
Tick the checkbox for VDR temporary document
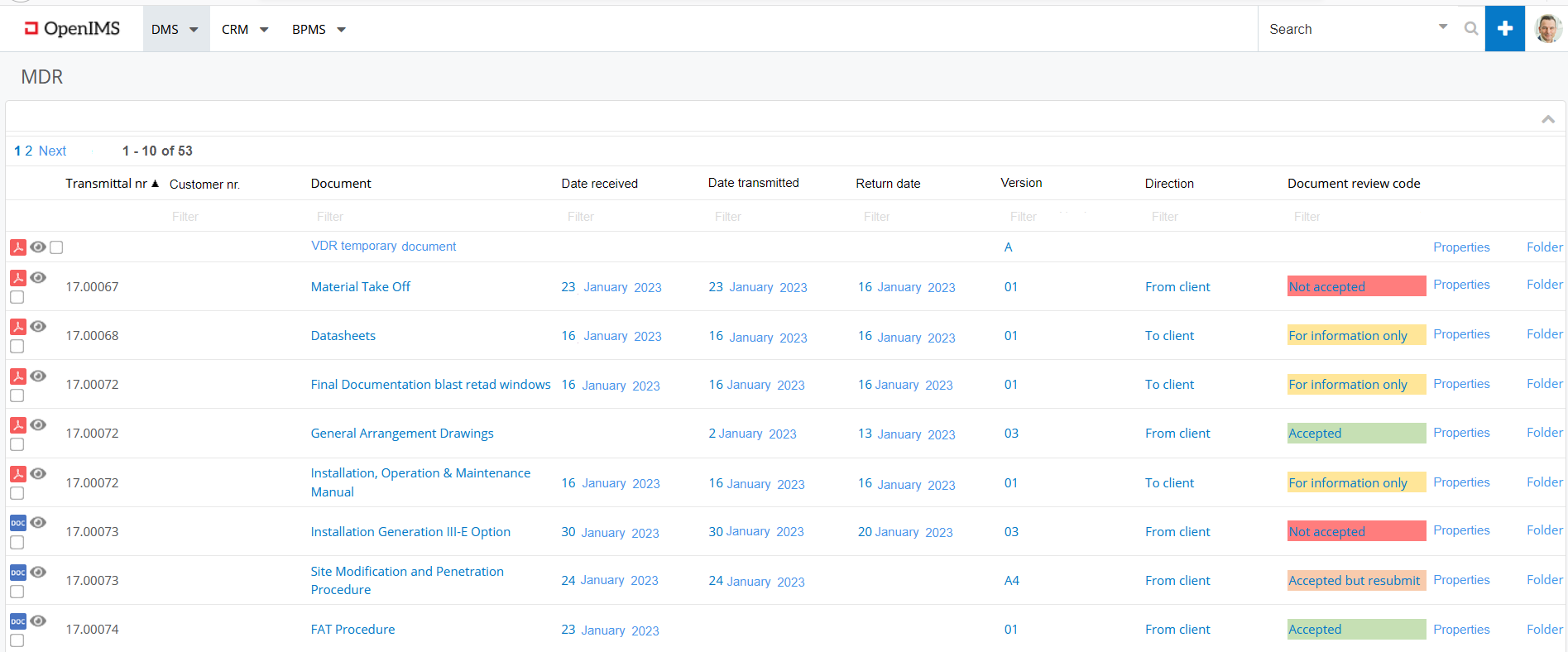(56, 247)
